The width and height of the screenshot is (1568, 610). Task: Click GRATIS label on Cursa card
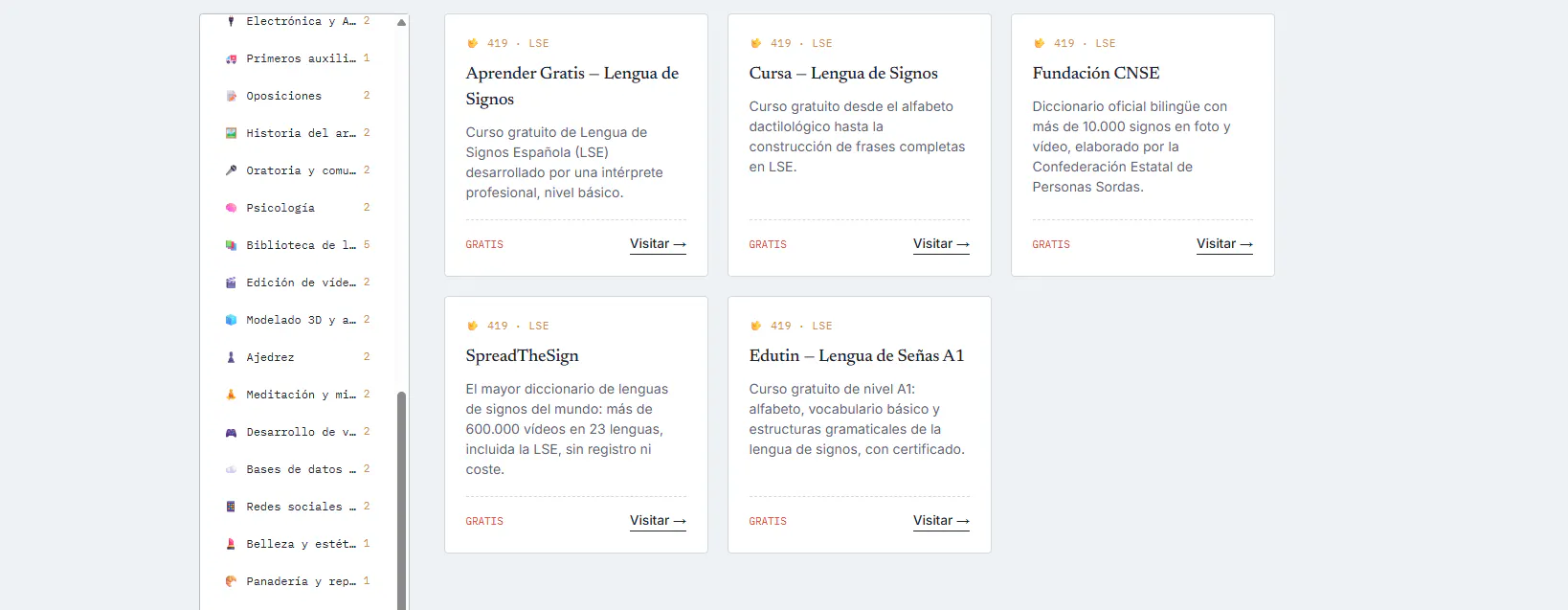click(x=768, y=245)
